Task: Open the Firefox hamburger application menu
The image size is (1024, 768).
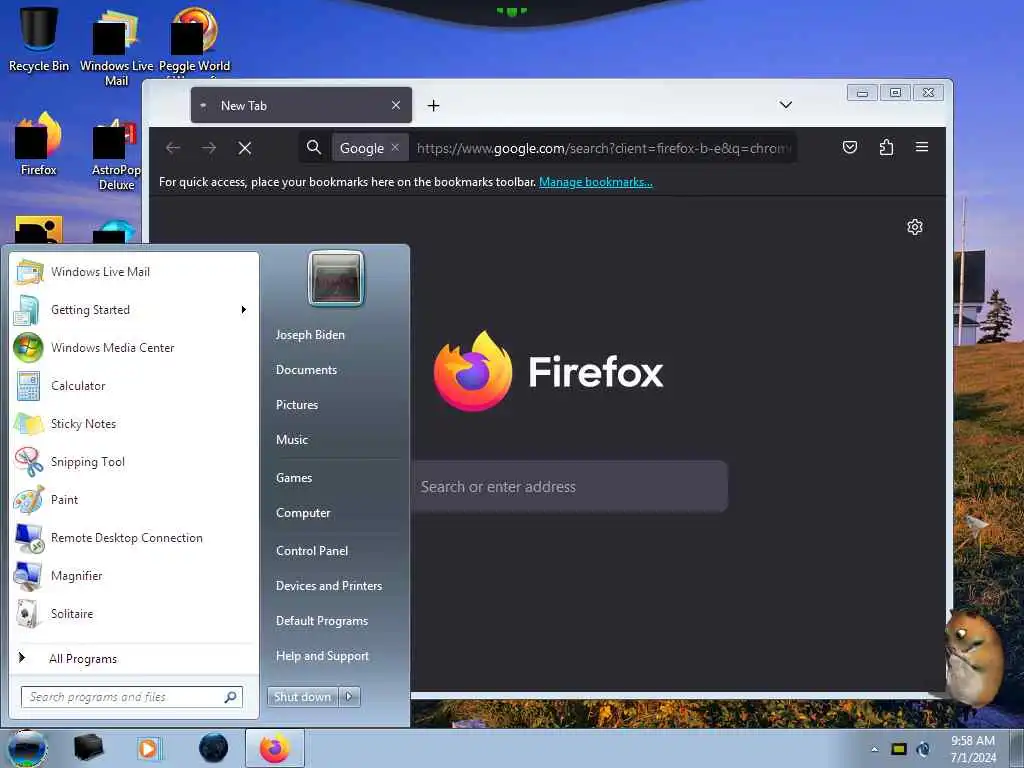Action: pyautogui.click(x=922, y=147)
